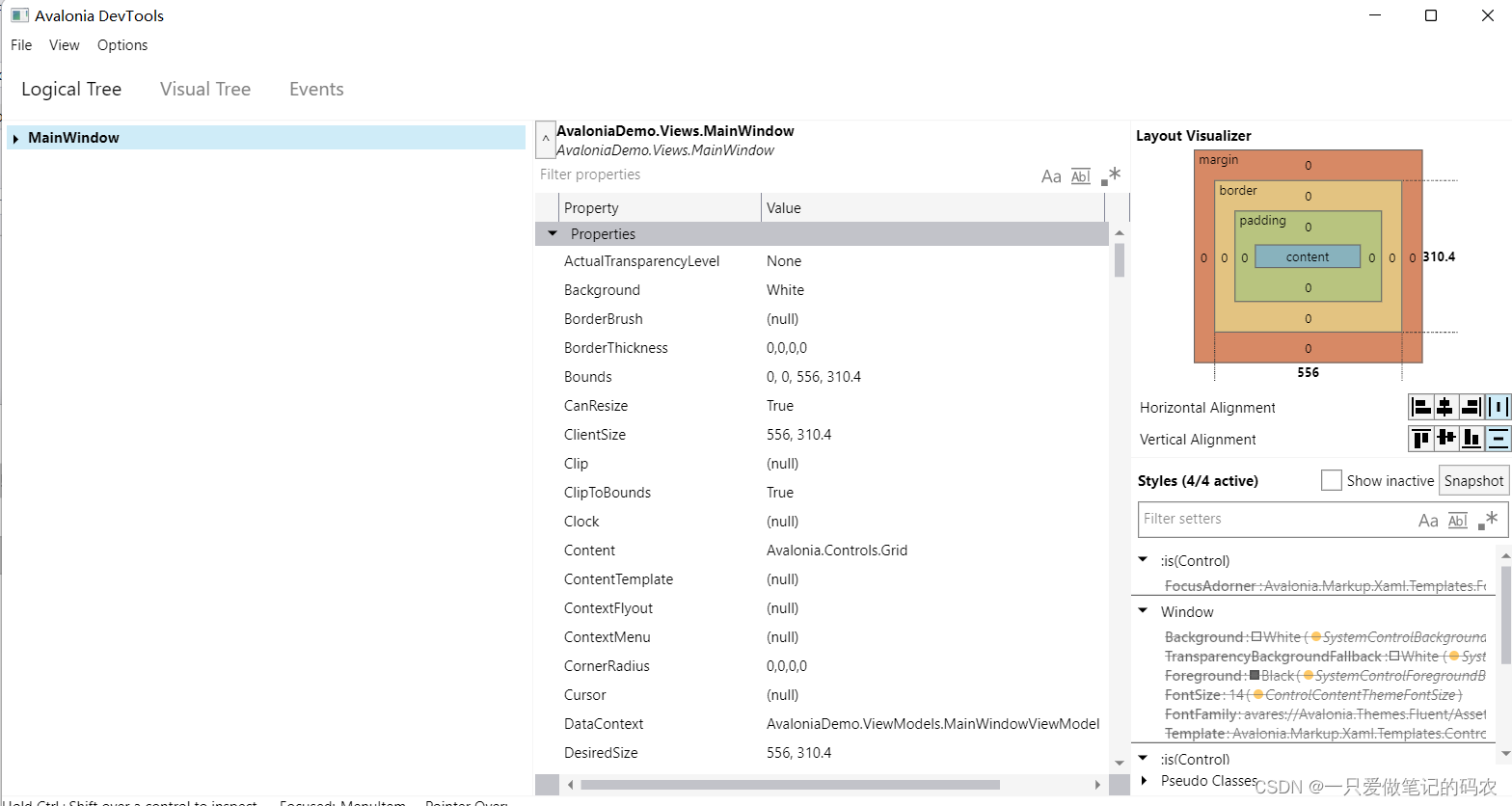Viewport: 1512px width, 806px height.
Task: Click the Property column header
Action: (660, 207)
